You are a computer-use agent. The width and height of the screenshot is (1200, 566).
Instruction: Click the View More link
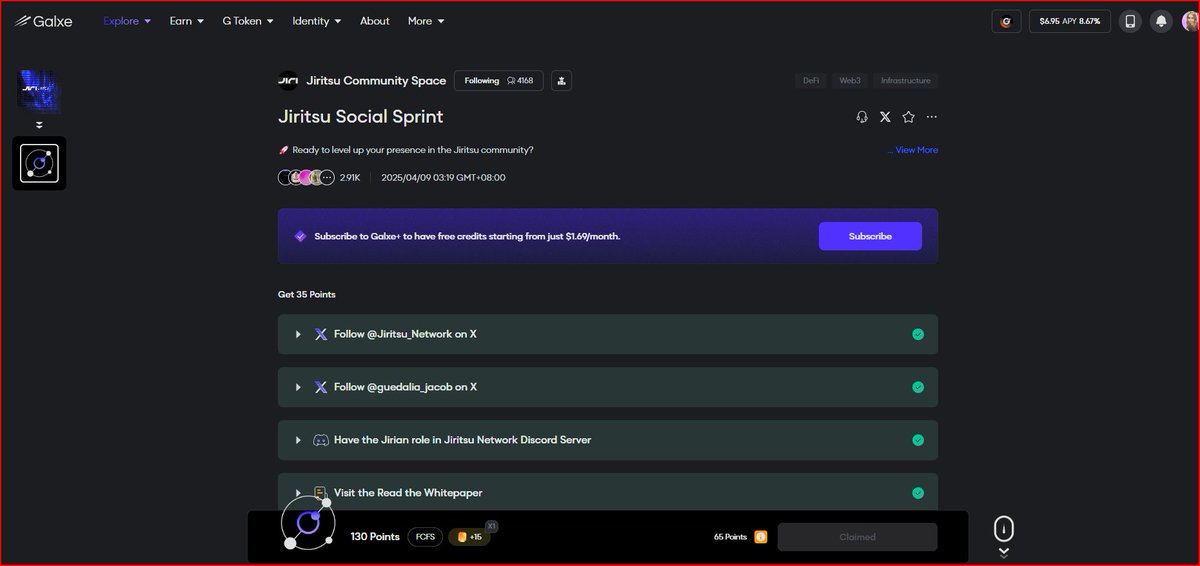pyautogui.click(x=917, y=150)
